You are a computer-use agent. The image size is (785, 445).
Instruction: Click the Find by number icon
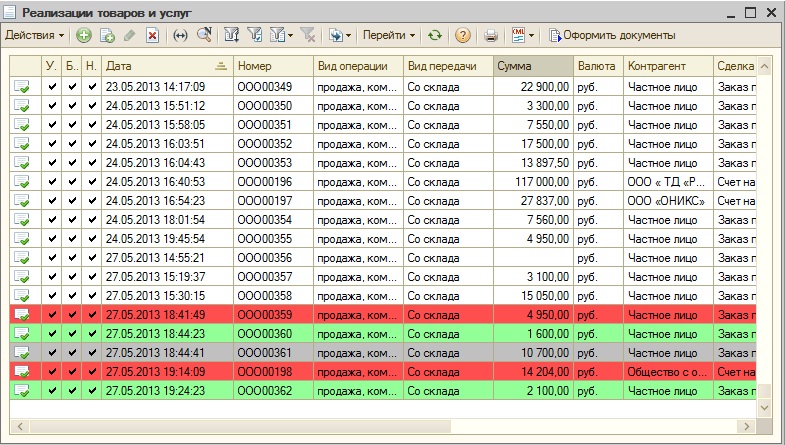[204, 35]
